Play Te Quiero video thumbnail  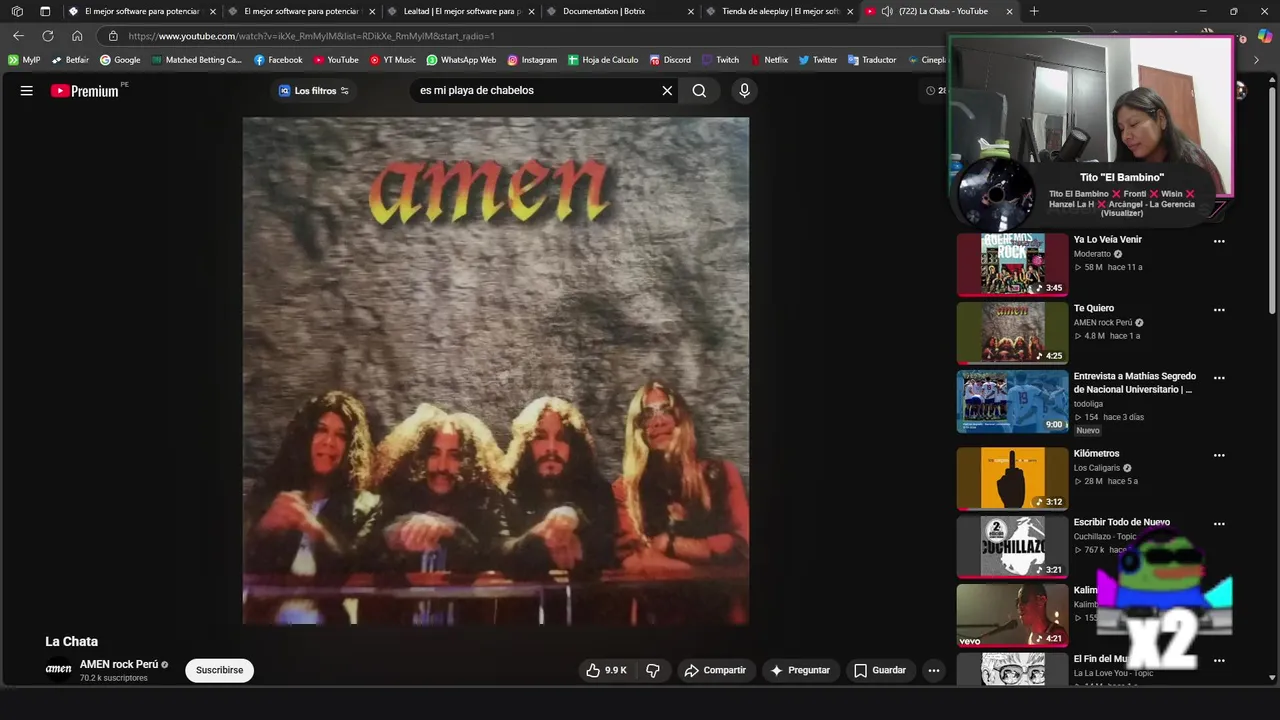[1013, 332]
